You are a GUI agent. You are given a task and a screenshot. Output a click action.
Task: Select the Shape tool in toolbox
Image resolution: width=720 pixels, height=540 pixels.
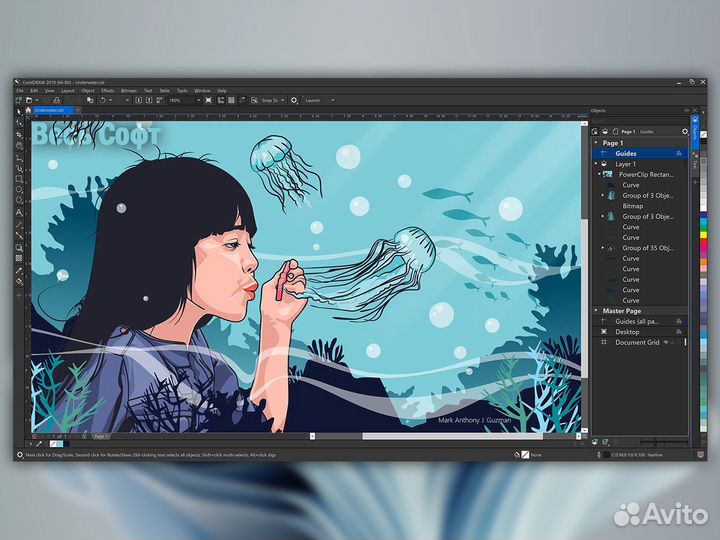pyautogui.click(x=19, y=123)
